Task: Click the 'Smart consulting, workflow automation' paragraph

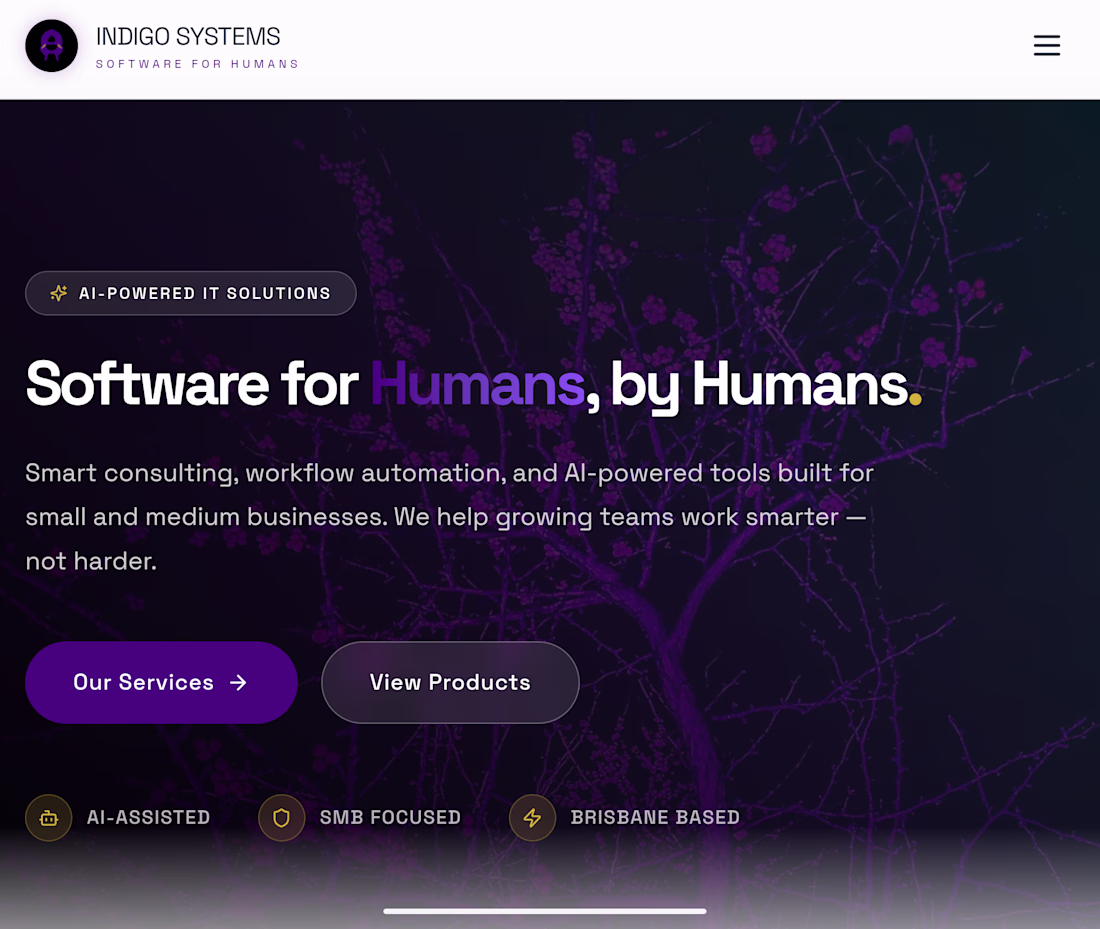Action: click(x=449, y=517)
